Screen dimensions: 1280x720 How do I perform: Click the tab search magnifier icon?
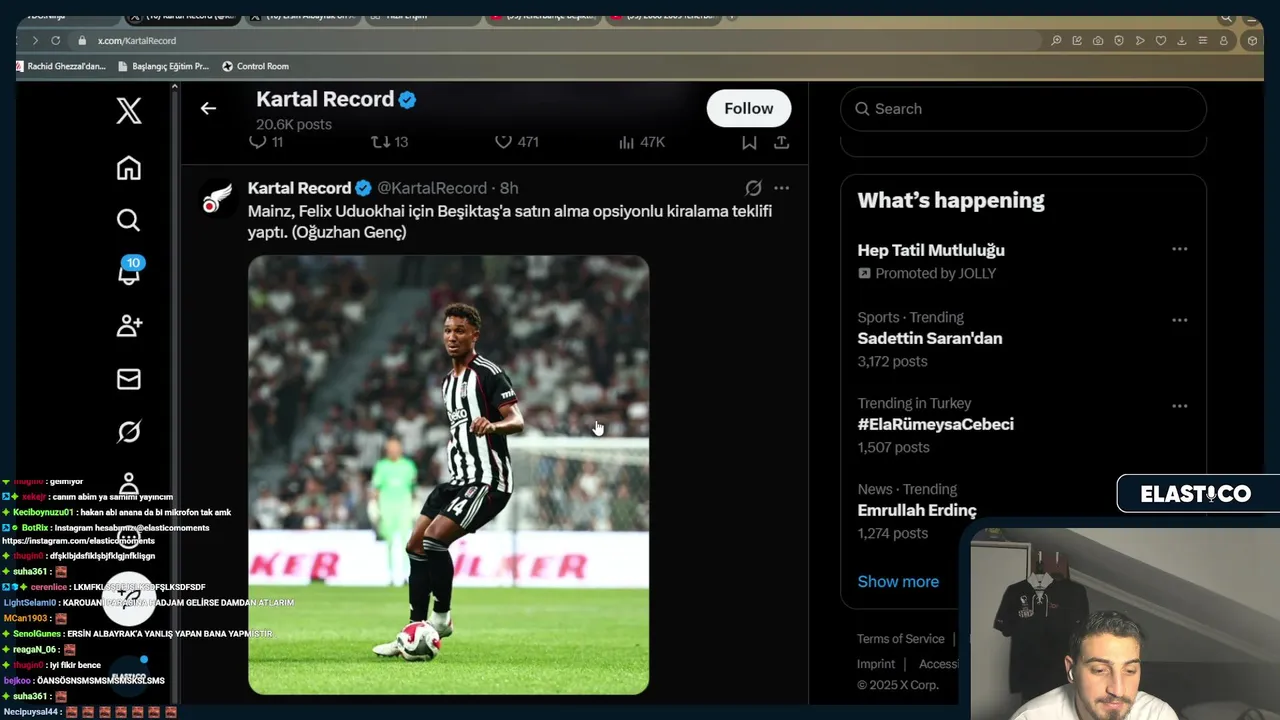pyautogui.click(x=1226, y=17)
